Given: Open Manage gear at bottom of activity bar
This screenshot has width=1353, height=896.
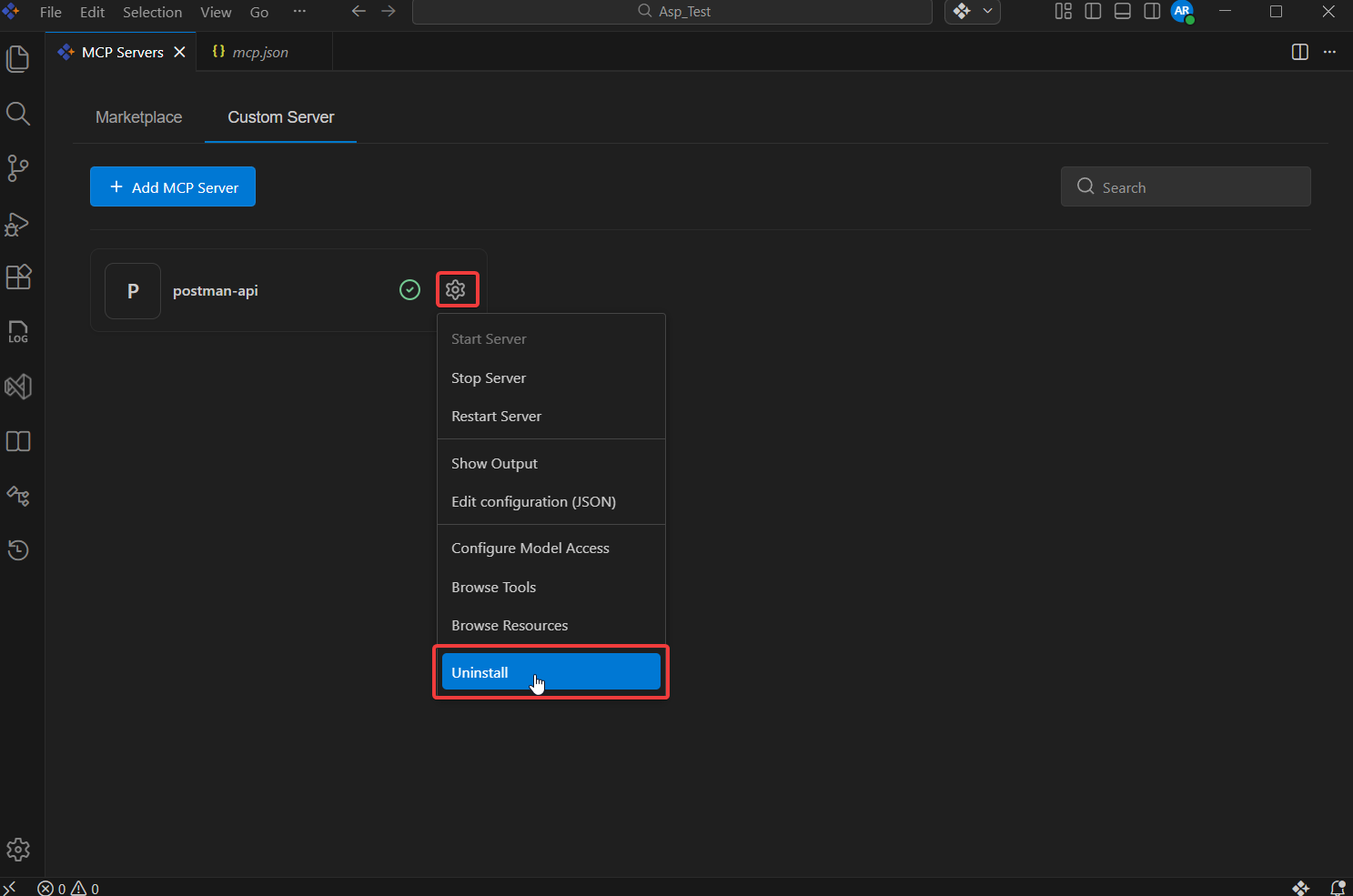Looking at the screenshot, I should 18,850.
